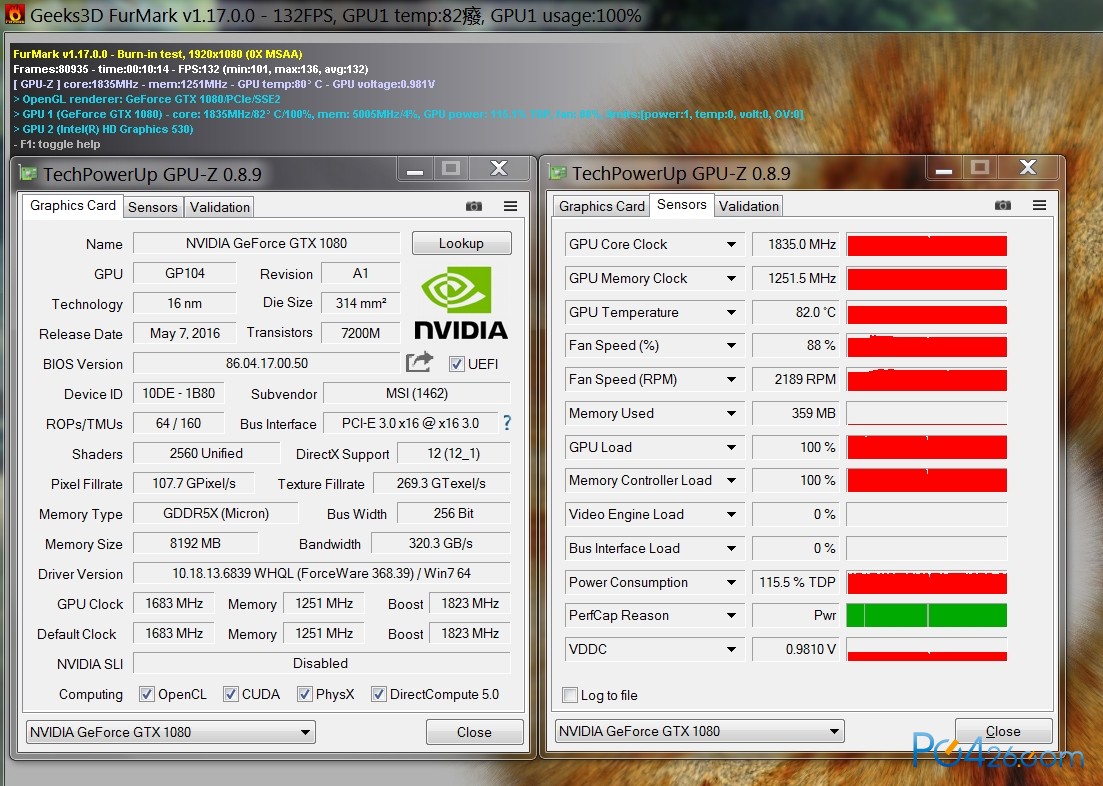1103x786 pixels.
Task: Open the GPU Core Clock sensor dropdown
Action: click(732, 244)
